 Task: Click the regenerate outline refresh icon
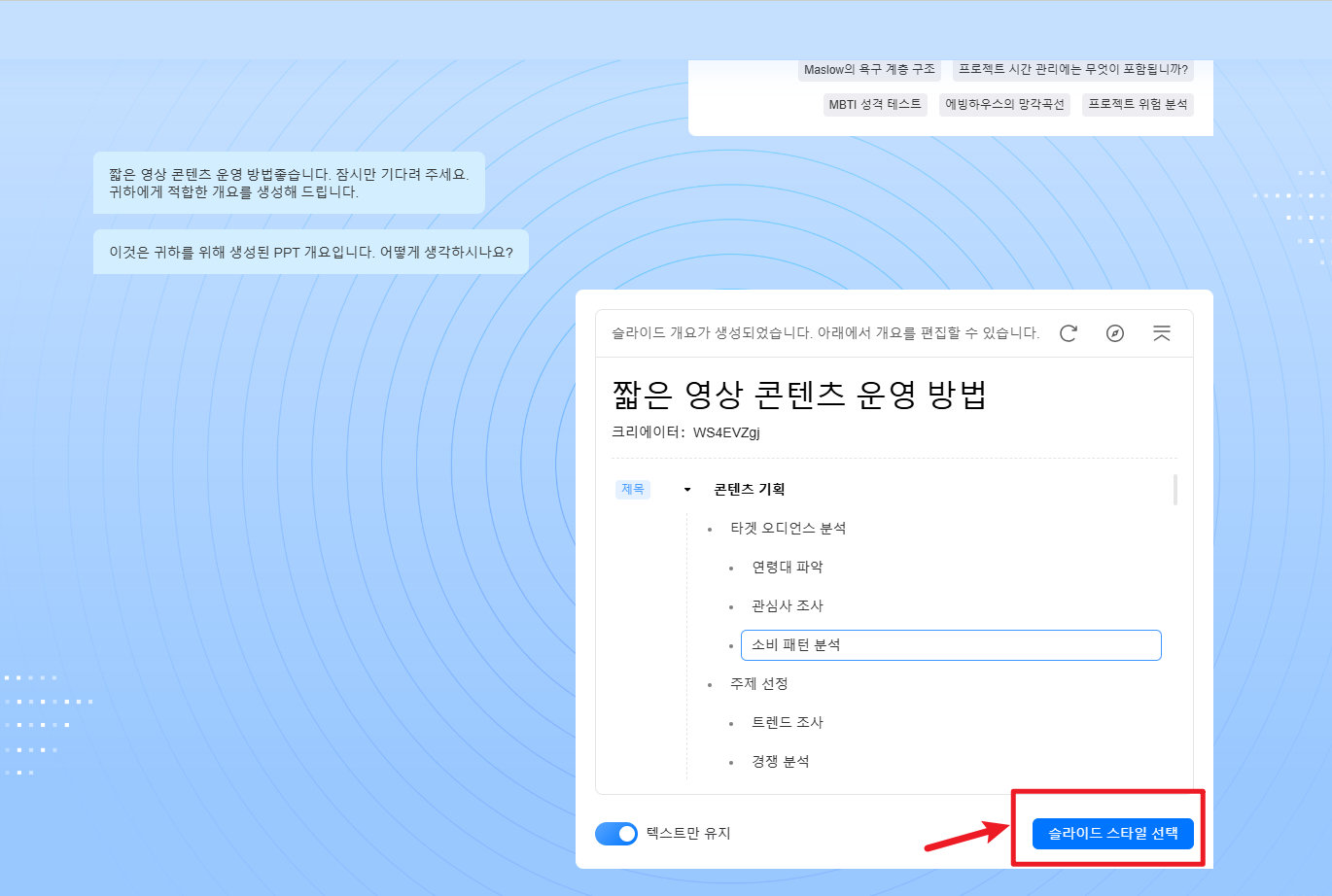pos(1069,333)
